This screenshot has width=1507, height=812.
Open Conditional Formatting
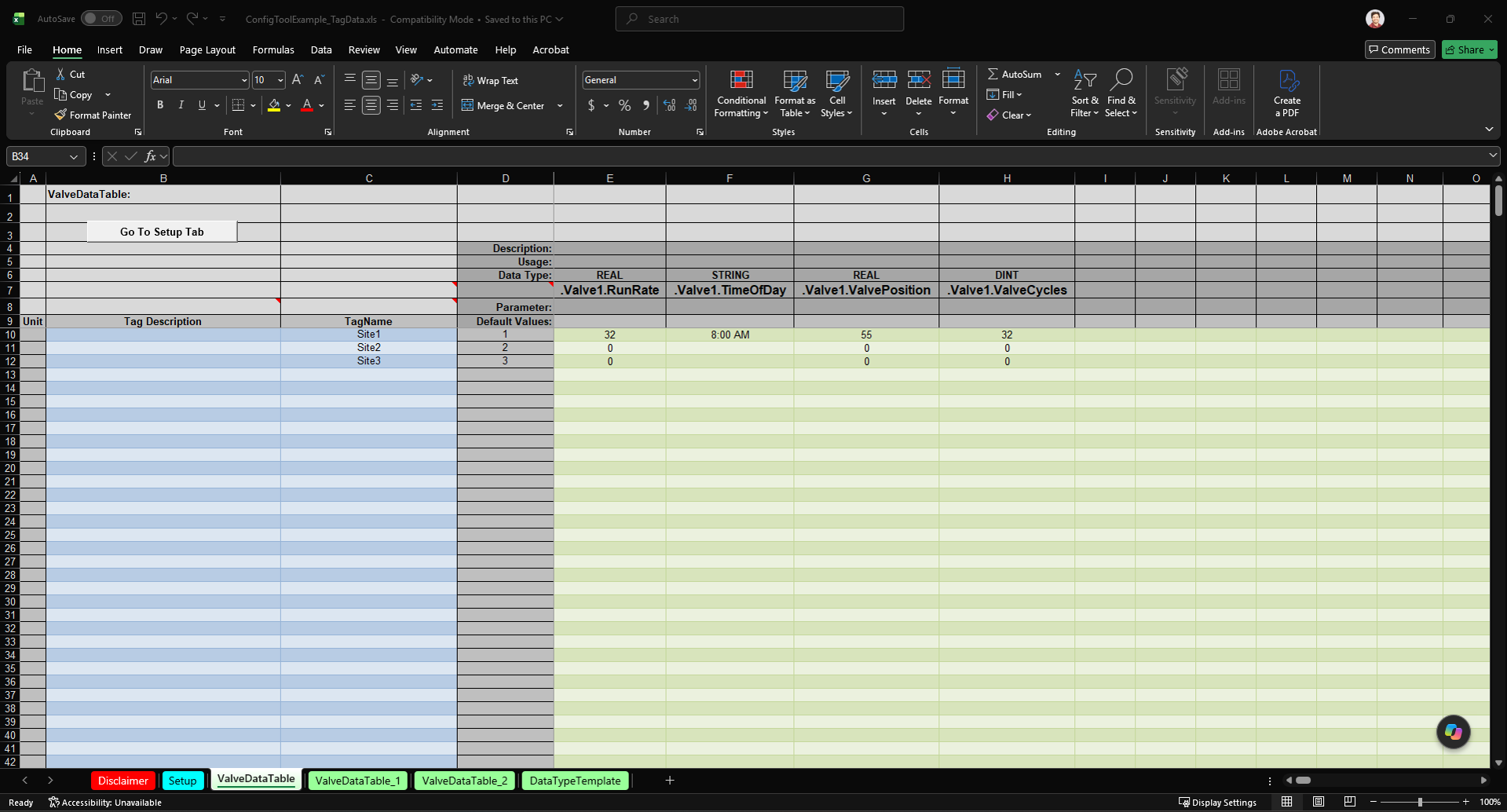click(741, 94)
